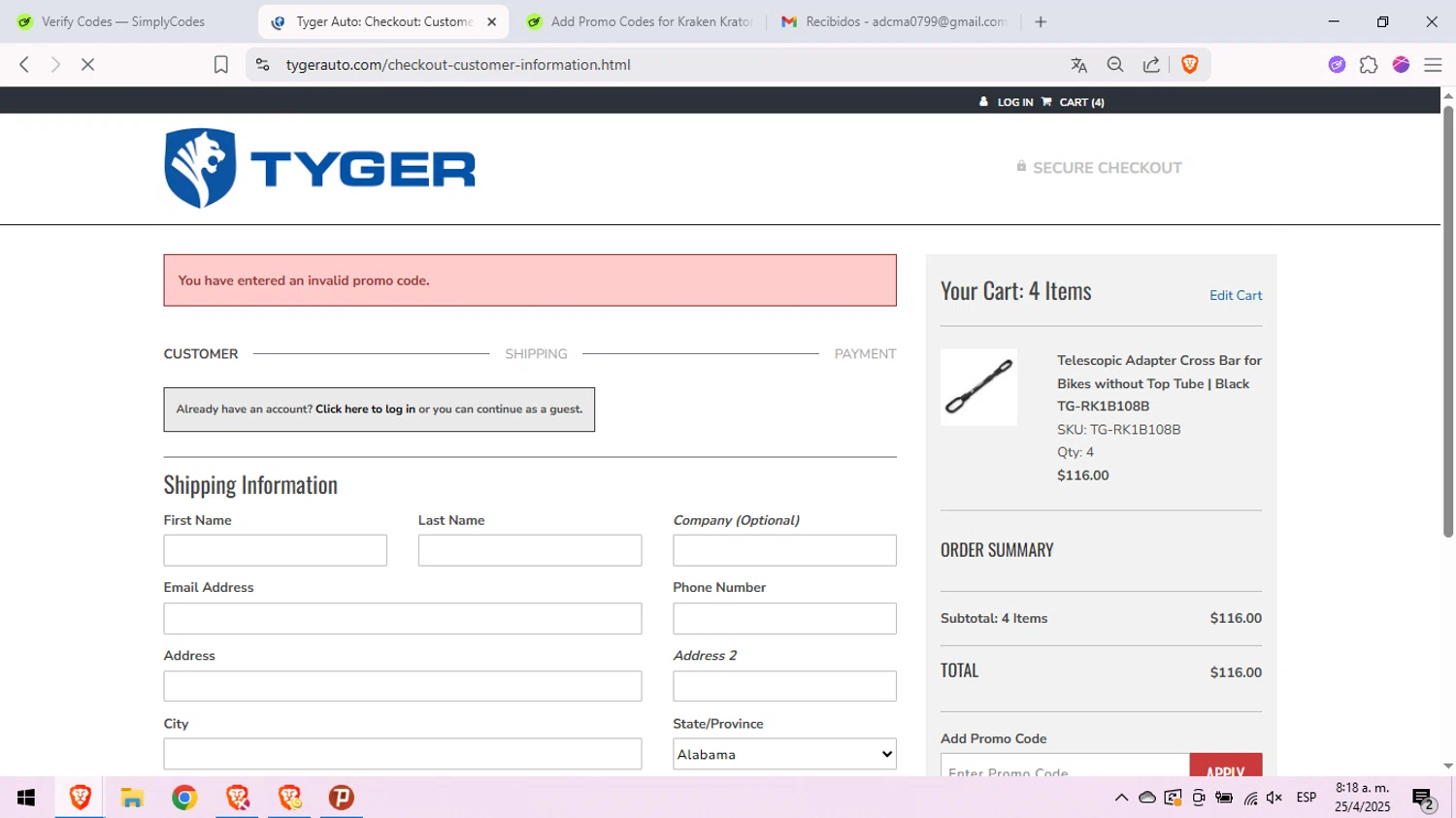Click the zoom magnifier icon in address bar
Image resolution: width=1456 pixels, height=818 pixels.
point(1115,65)
